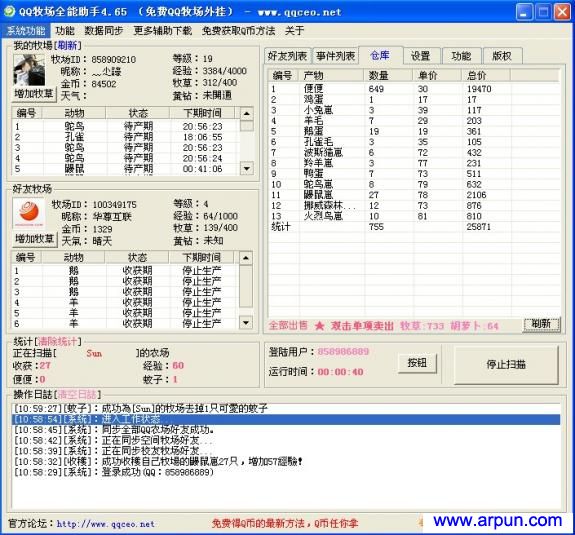Open the 功能 menu in menu bar
This screenshot has height=535, width=575.
click(x=65, y=31)
